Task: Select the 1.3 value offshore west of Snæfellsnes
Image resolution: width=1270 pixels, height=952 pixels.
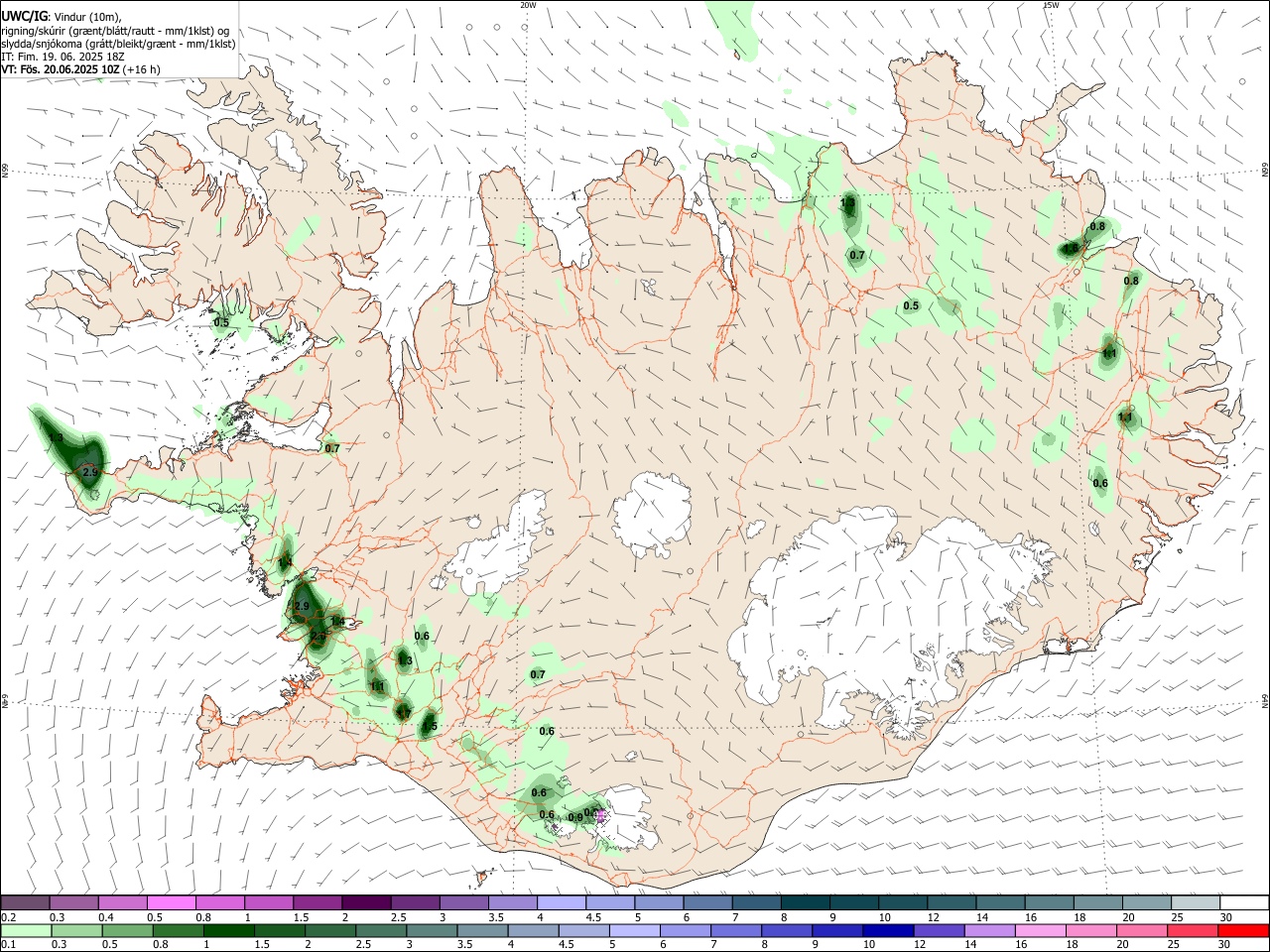Action: tap(56, 438)
